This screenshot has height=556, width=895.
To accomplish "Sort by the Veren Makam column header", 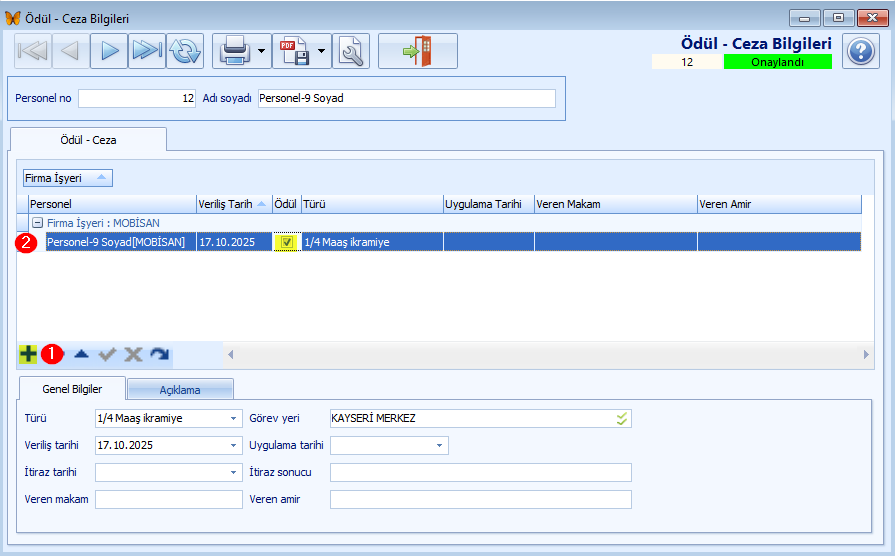I will point(615,204).
